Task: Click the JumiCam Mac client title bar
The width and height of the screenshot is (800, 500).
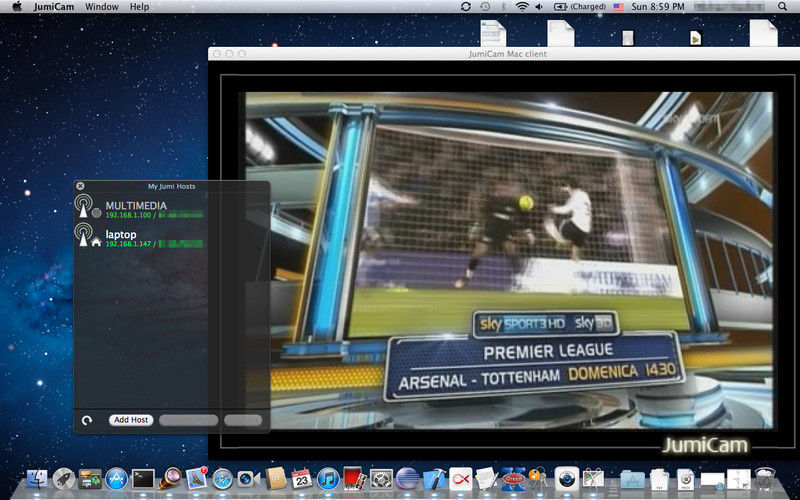Action: (504, 54)
